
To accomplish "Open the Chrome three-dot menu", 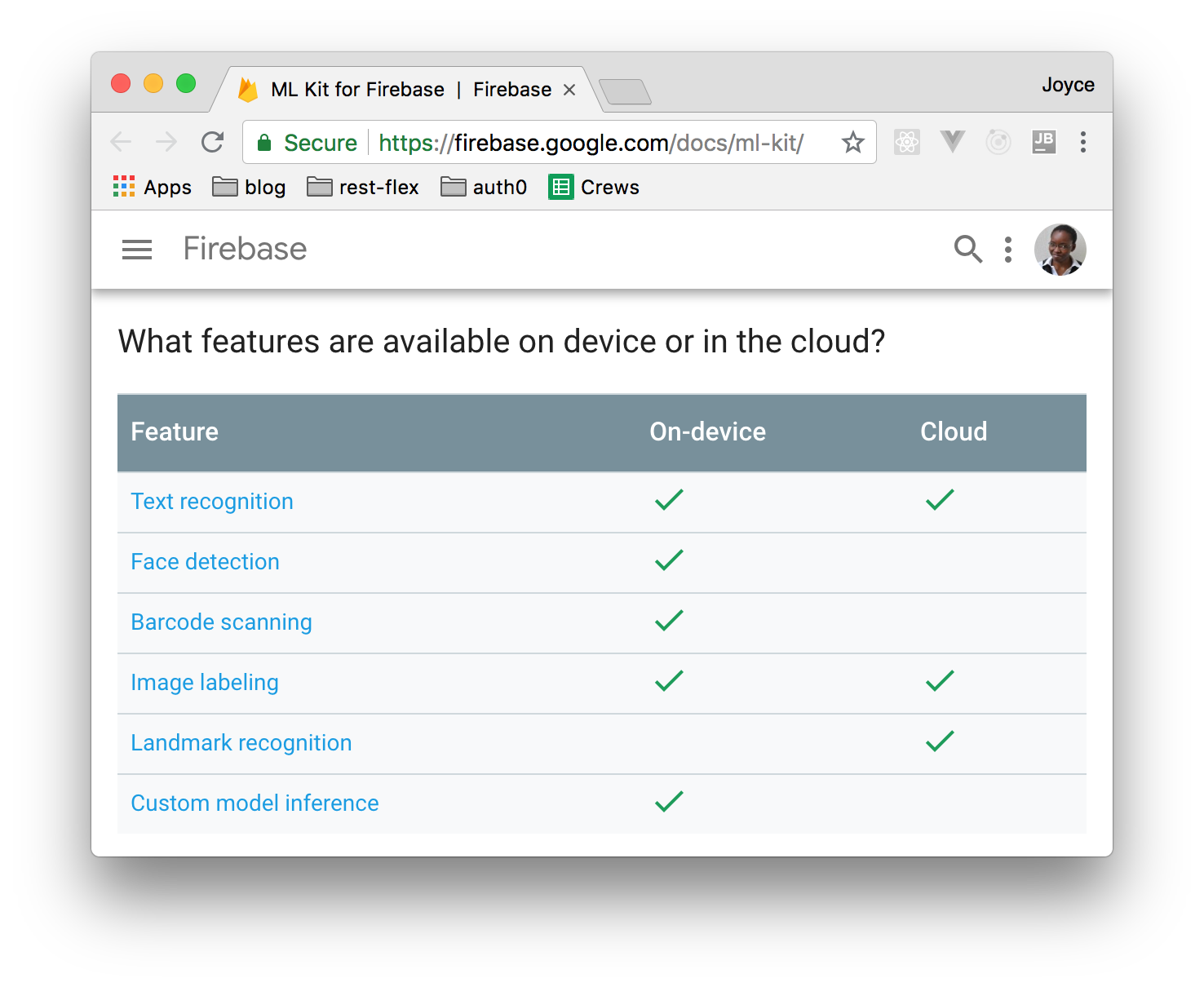I will pos(1083,142).
